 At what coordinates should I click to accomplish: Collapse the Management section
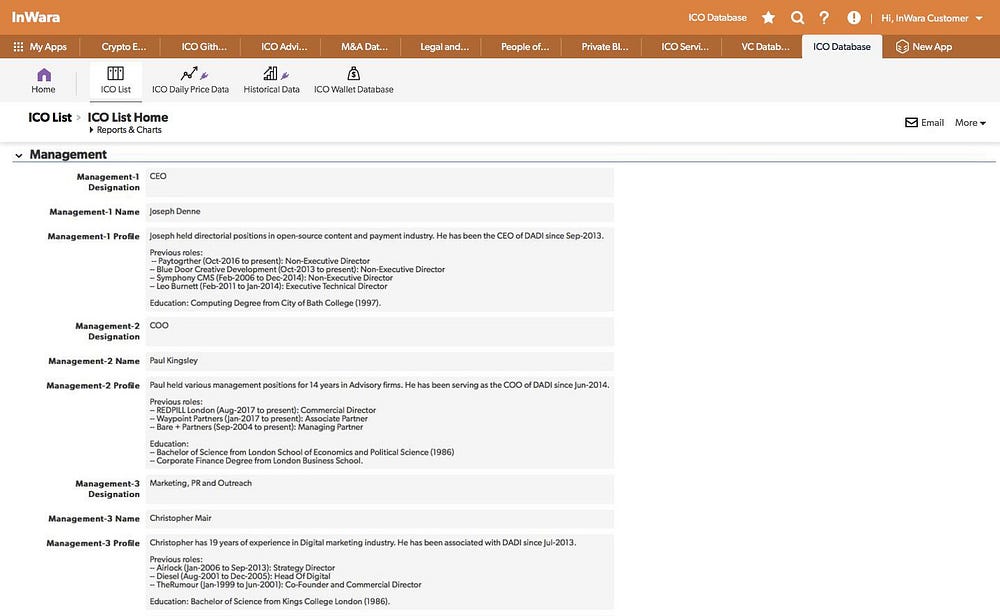click(18, 155)
